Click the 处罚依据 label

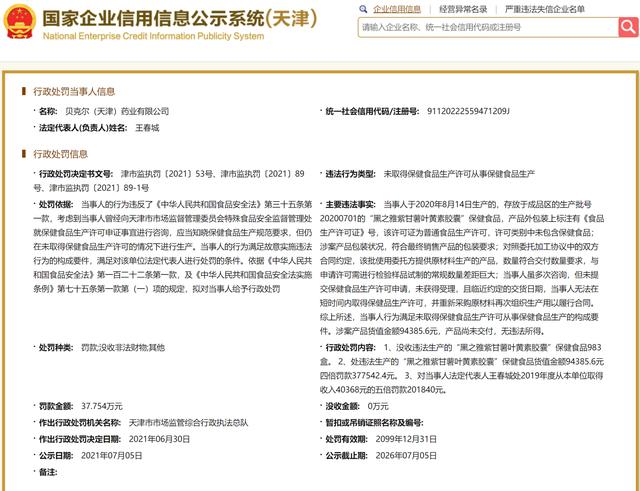[56, 204]
